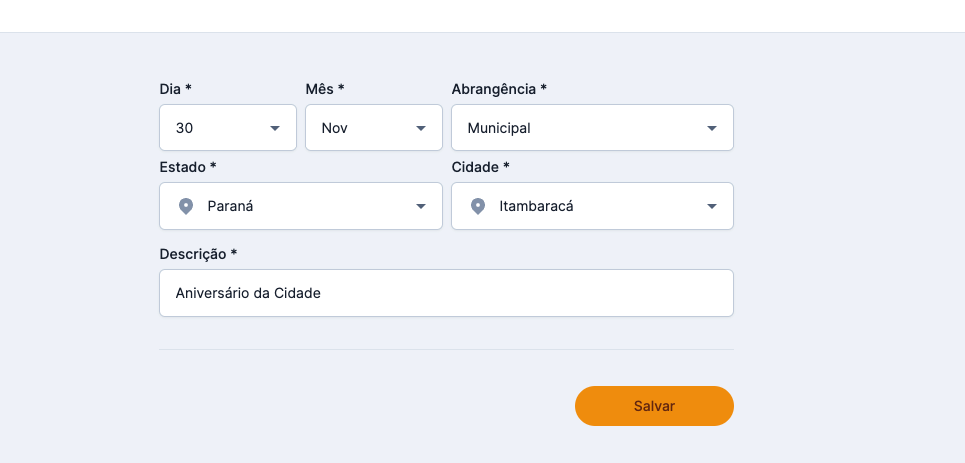Select the day value "30"
Screen dimensions: 965x463
(185, 129)
